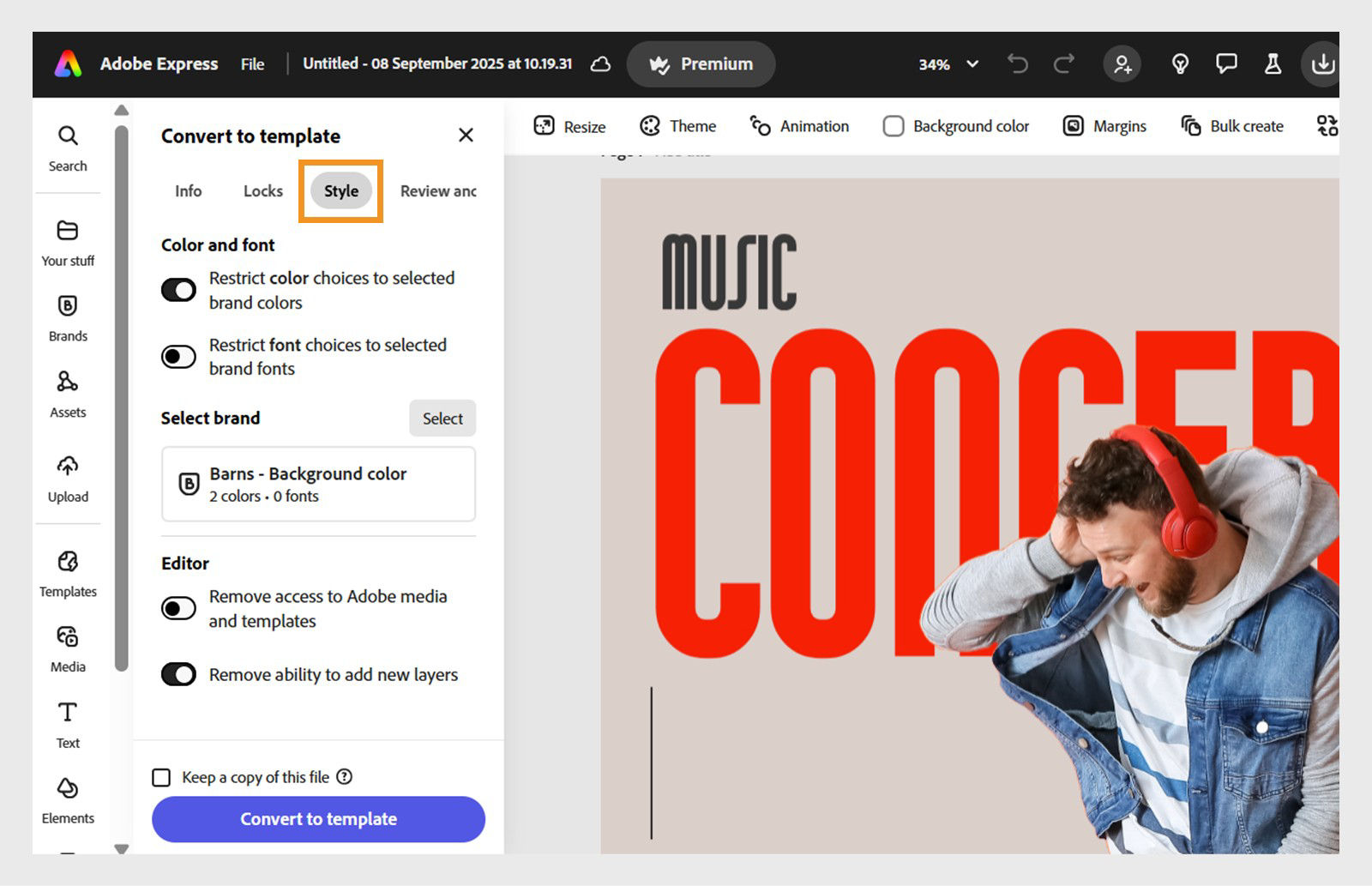Open the Search panel in sidebar
The height and width of the screenshot is (886, 1372).
click(x=68, y=148)
